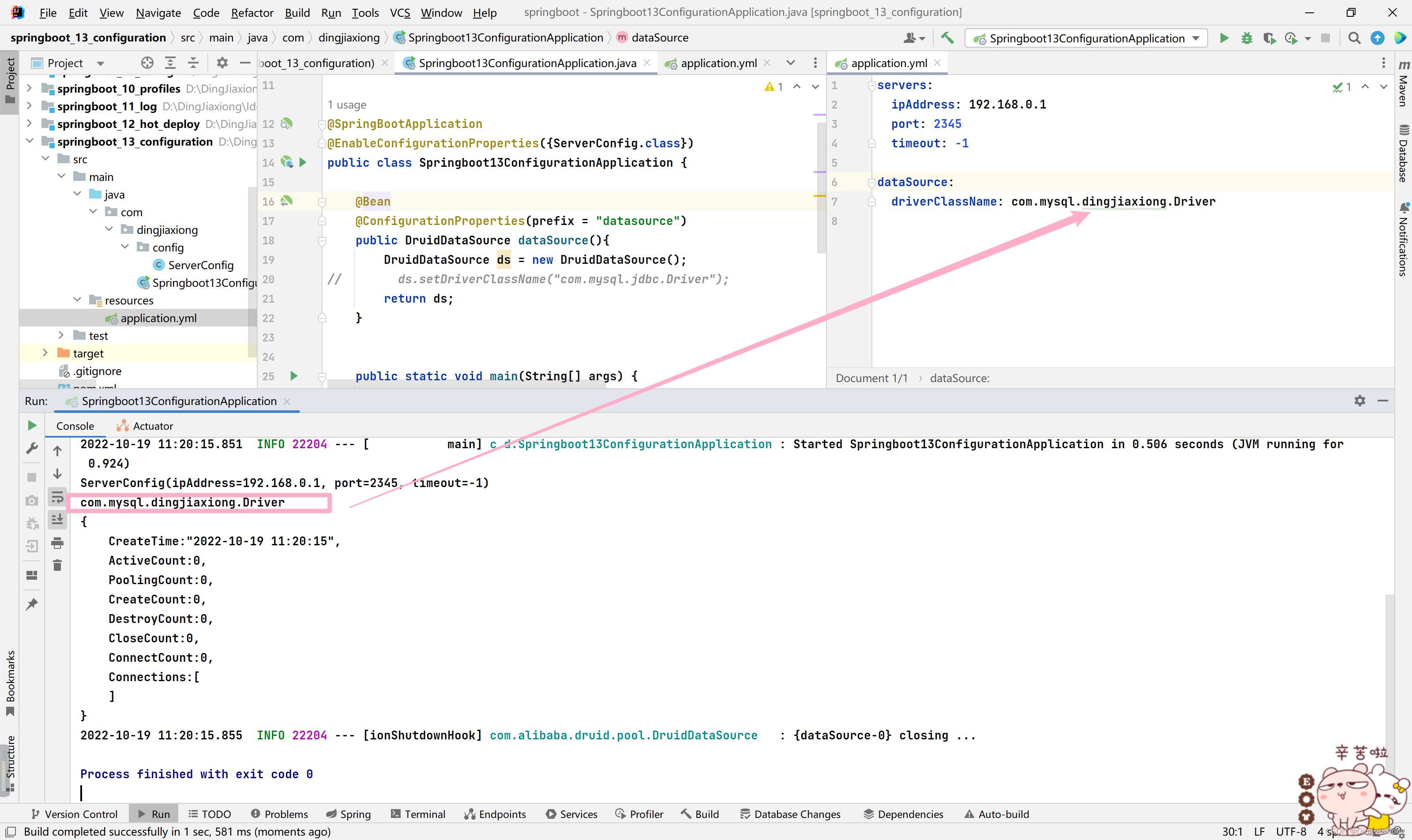This screenshot has height=840, width=1412.
Task: Print console output with the printer icon
Action: point(57,544)
